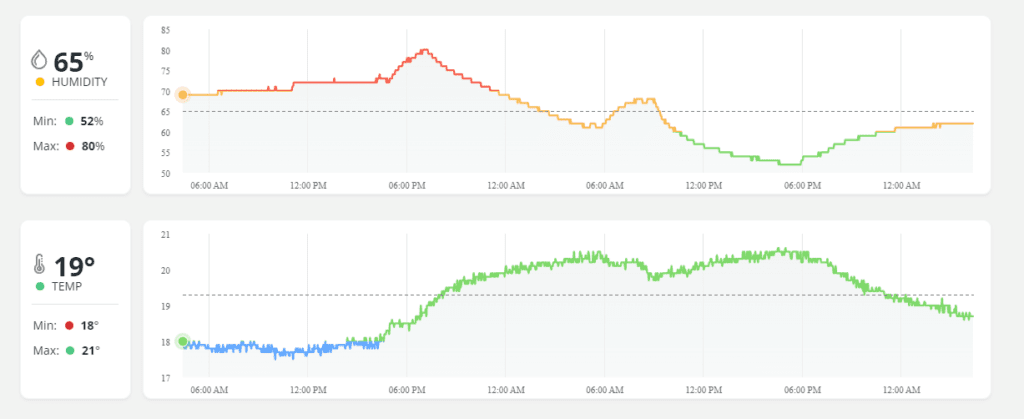Click the 19° current temperature reading
Image resolution: width=1024 pixels, height=419 pixels.
click(75, 265)
